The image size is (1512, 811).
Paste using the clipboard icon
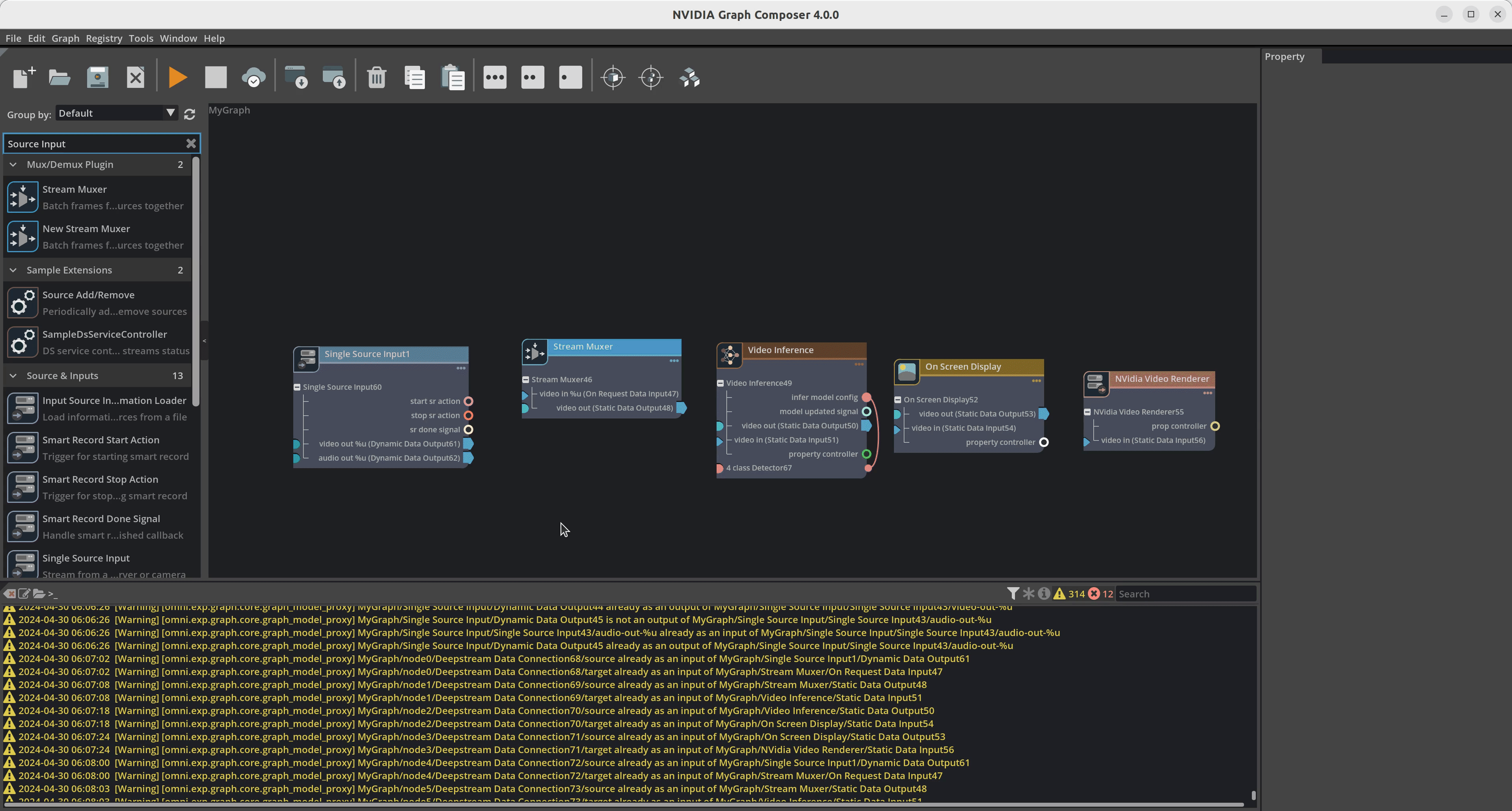pyautogui.click(x=453, y=77)
